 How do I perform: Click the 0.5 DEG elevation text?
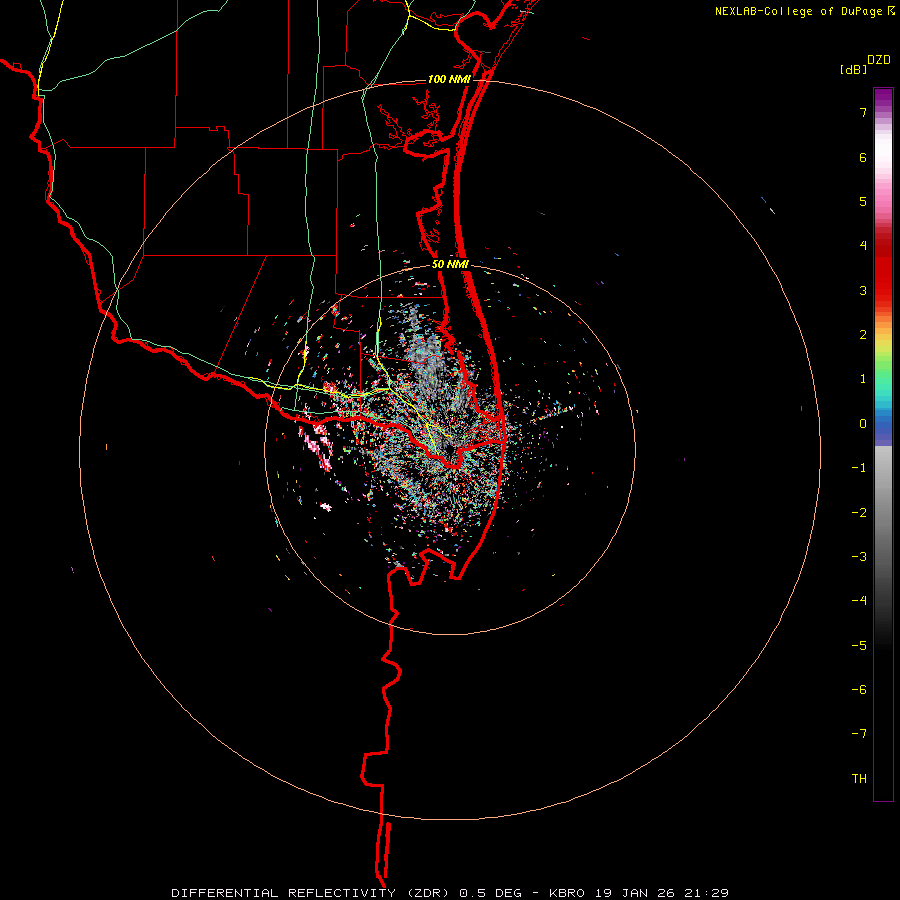point(490,893)
